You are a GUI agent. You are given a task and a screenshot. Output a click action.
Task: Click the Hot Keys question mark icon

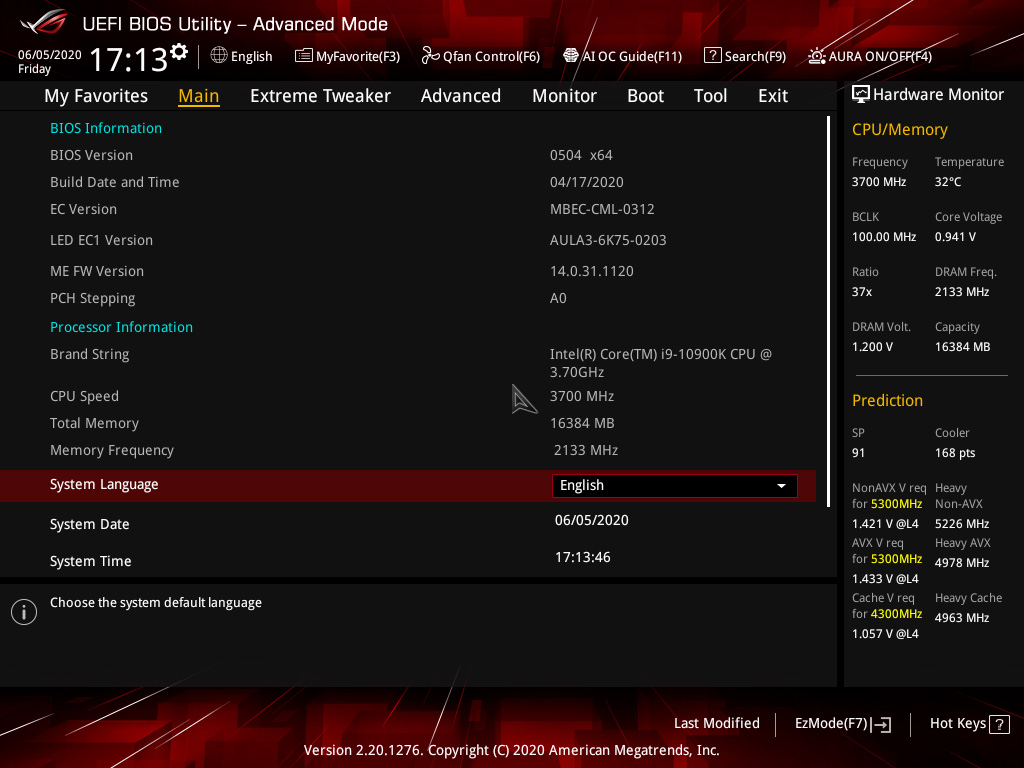coord(999,724)
